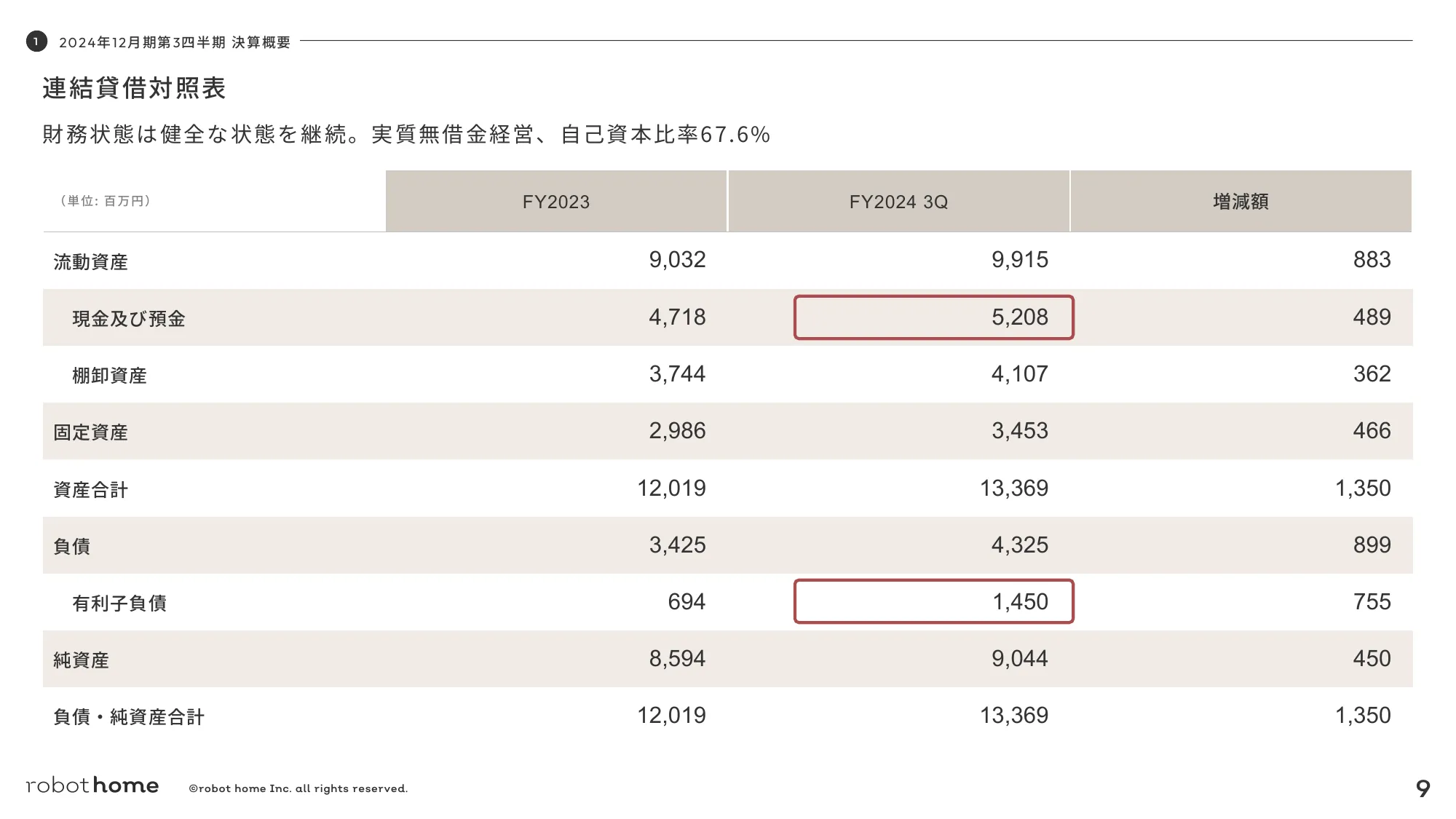Select the highlighted 5,208 cash value box
1456x819 pixels.
click(x=933, y=317)
